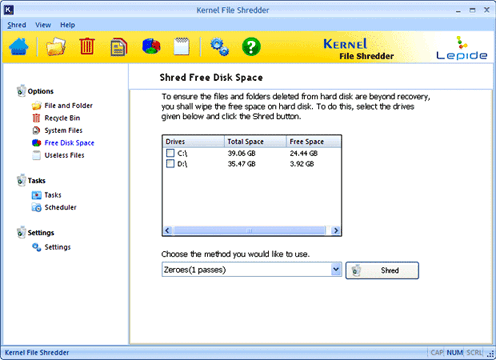
Task: Click the blue Home toolbar icon
Action: (19, 47)
